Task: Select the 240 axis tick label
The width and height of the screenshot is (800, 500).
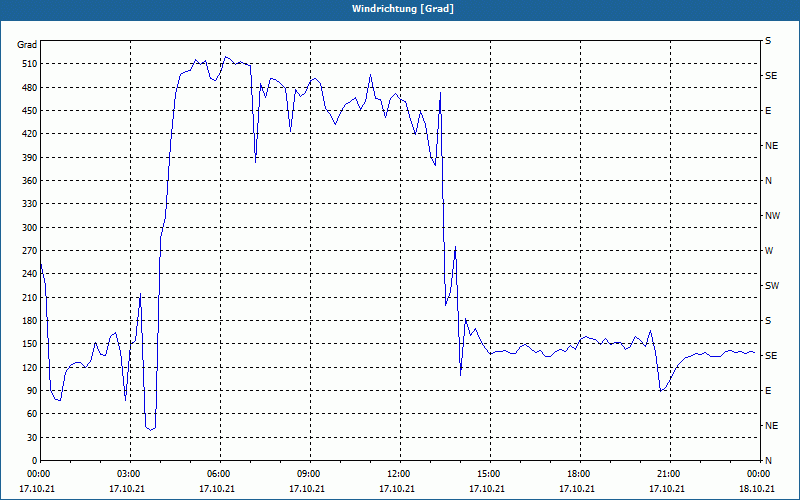Action: [30, 274]
